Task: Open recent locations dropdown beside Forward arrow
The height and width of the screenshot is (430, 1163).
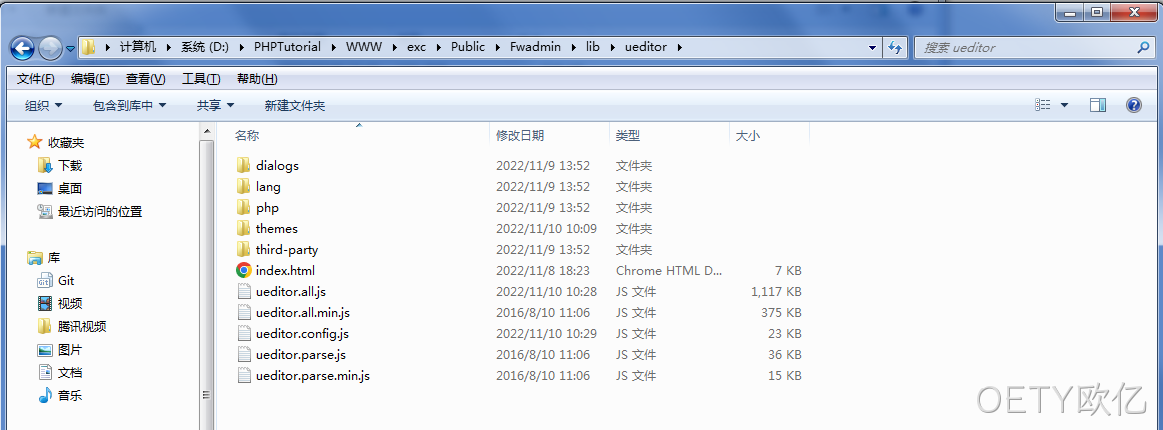Action: click(x=70, y=49)
